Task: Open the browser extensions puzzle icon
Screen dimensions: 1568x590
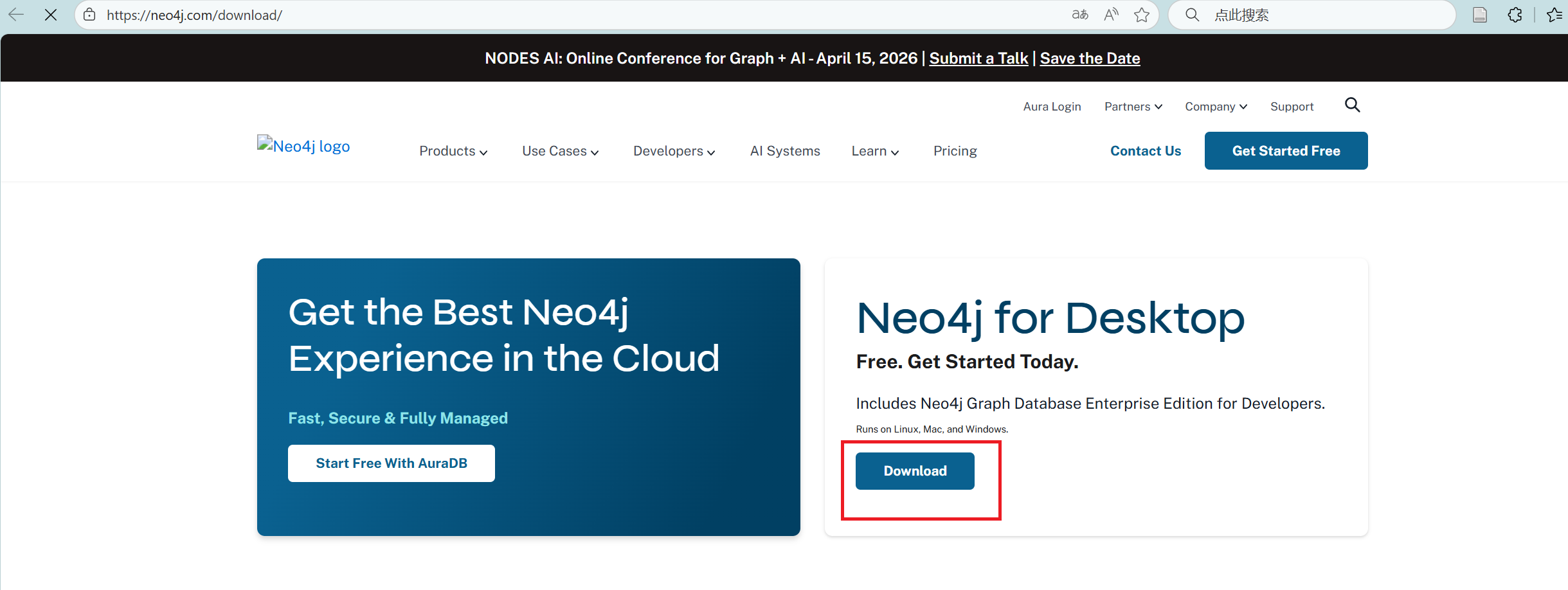Action: coord(1515,15)
